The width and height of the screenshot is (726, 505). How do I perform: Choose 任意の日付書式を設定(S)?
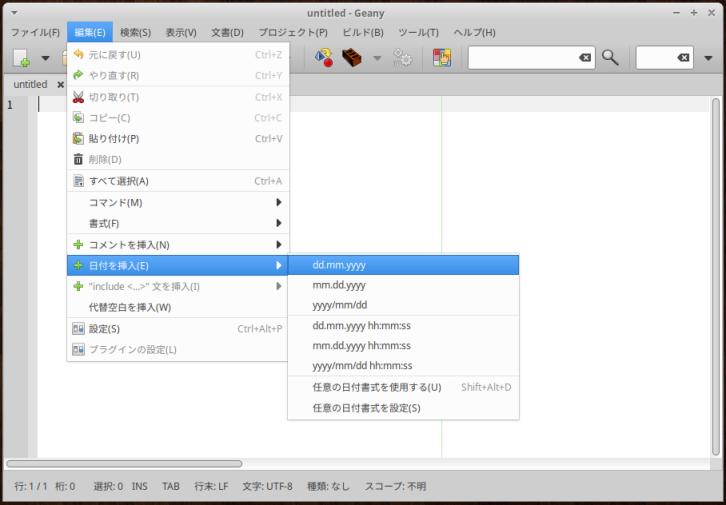(x=403, y=408)
